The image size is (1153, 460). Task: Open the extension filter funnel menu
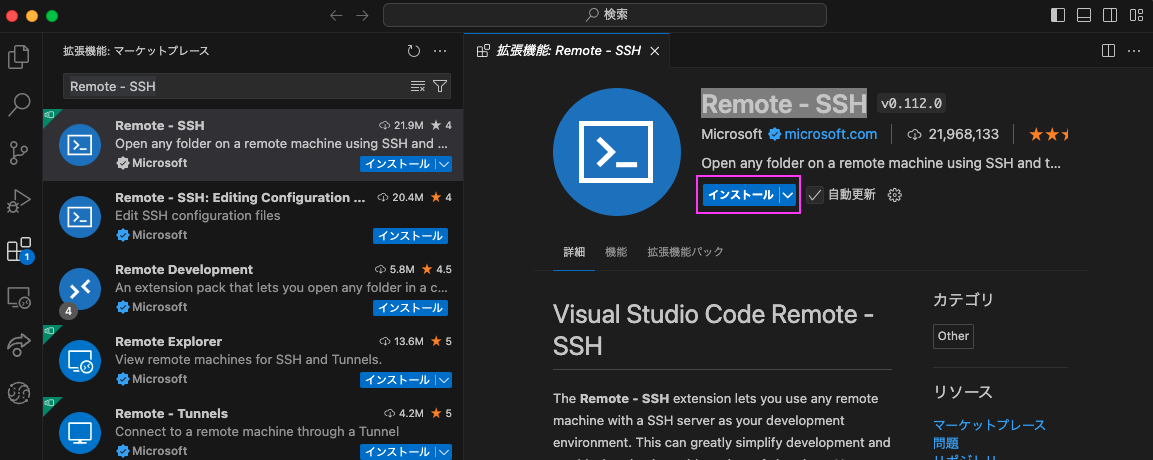(x=440, y=87)
